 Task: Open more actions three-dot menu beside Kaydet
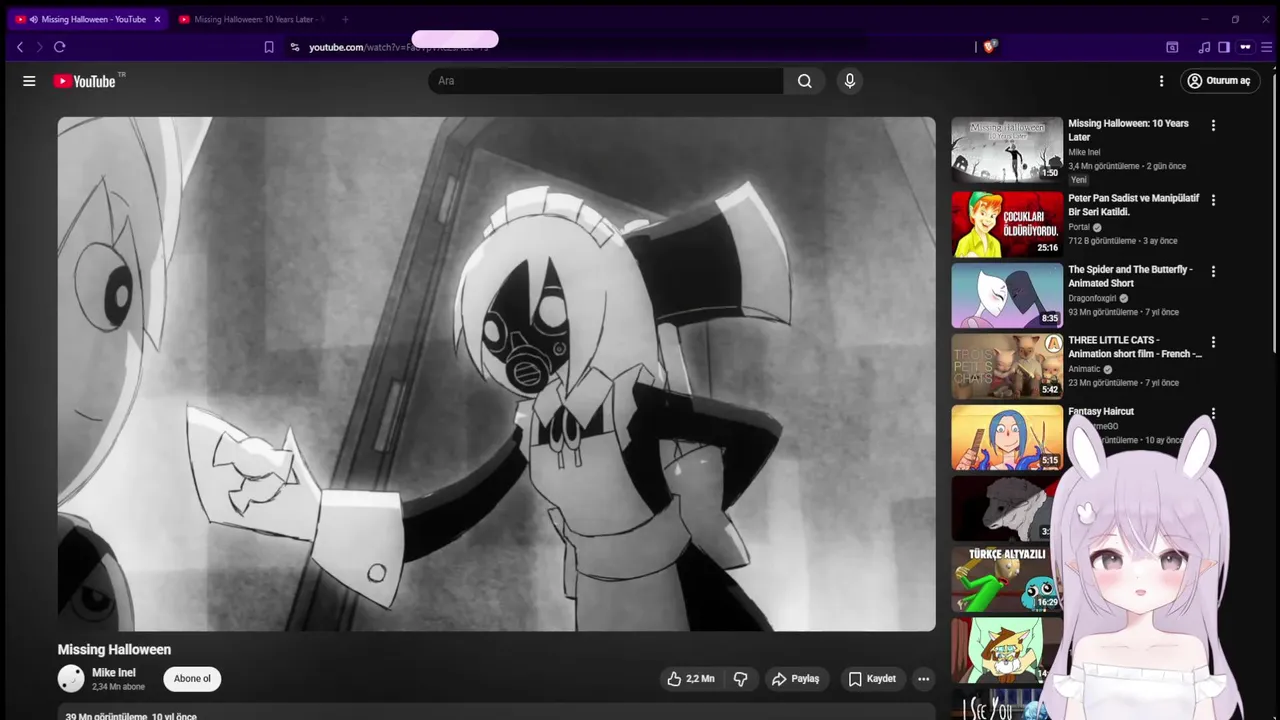click(924, 679)
